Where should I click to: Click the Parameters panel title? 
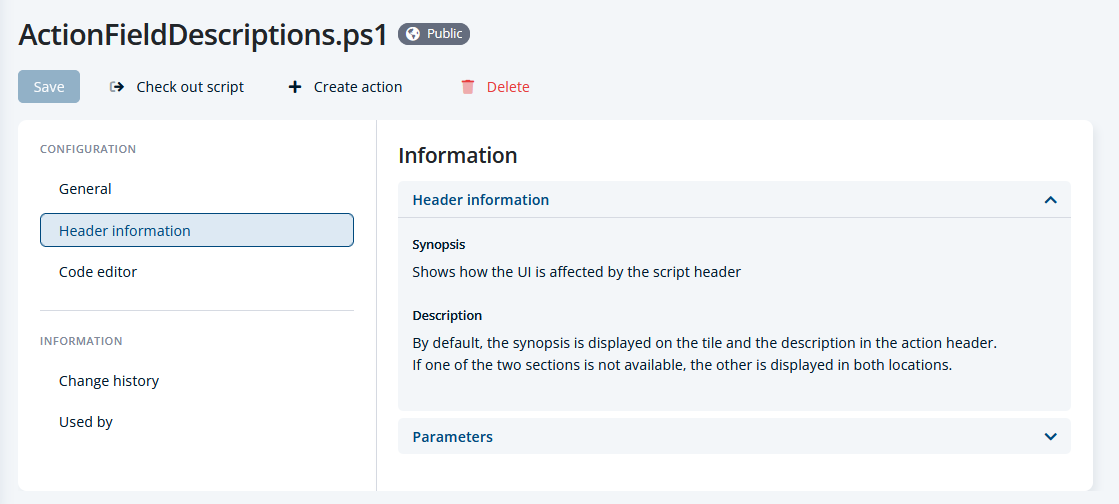pos(452,437)
